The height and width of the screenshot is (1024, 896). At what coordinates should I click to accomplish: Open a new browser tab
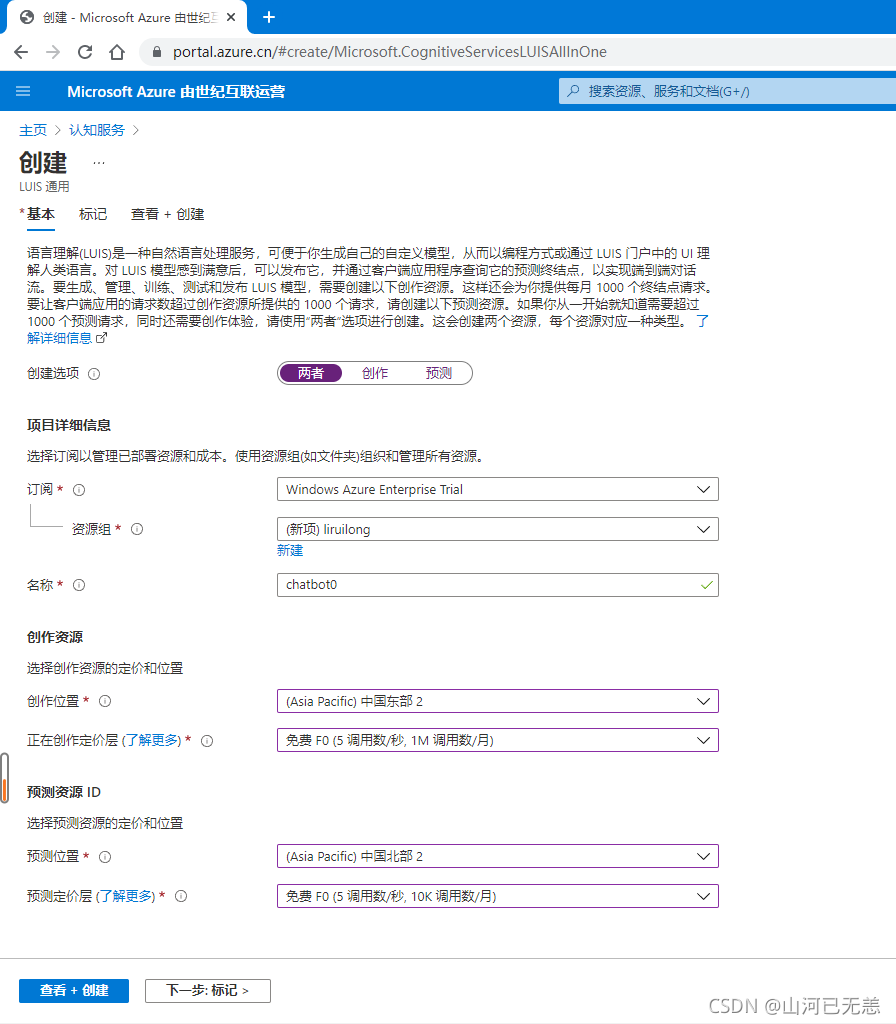click(268, 18)
